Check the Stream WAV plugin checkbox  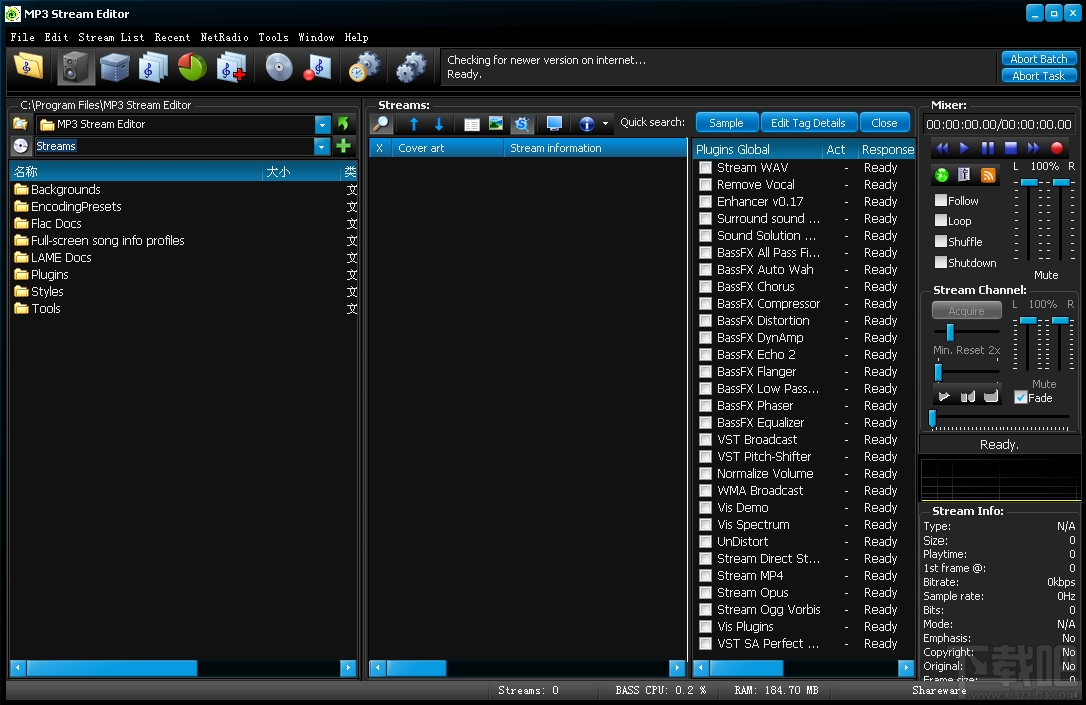coord(705,168)
